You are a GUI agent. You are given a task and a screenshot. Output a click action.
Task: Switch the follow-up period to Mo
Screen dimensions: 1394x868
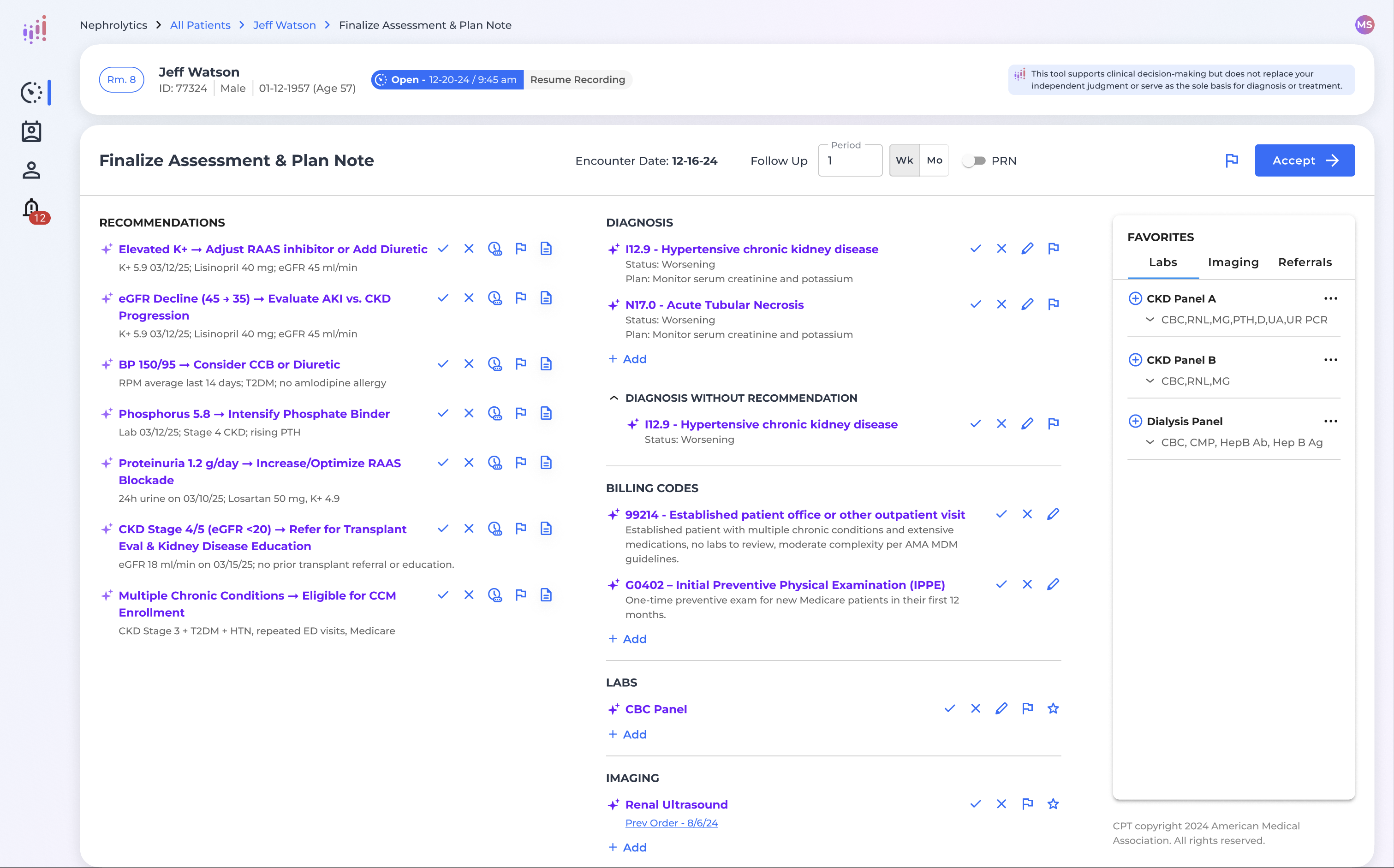(x=934, y=160)
